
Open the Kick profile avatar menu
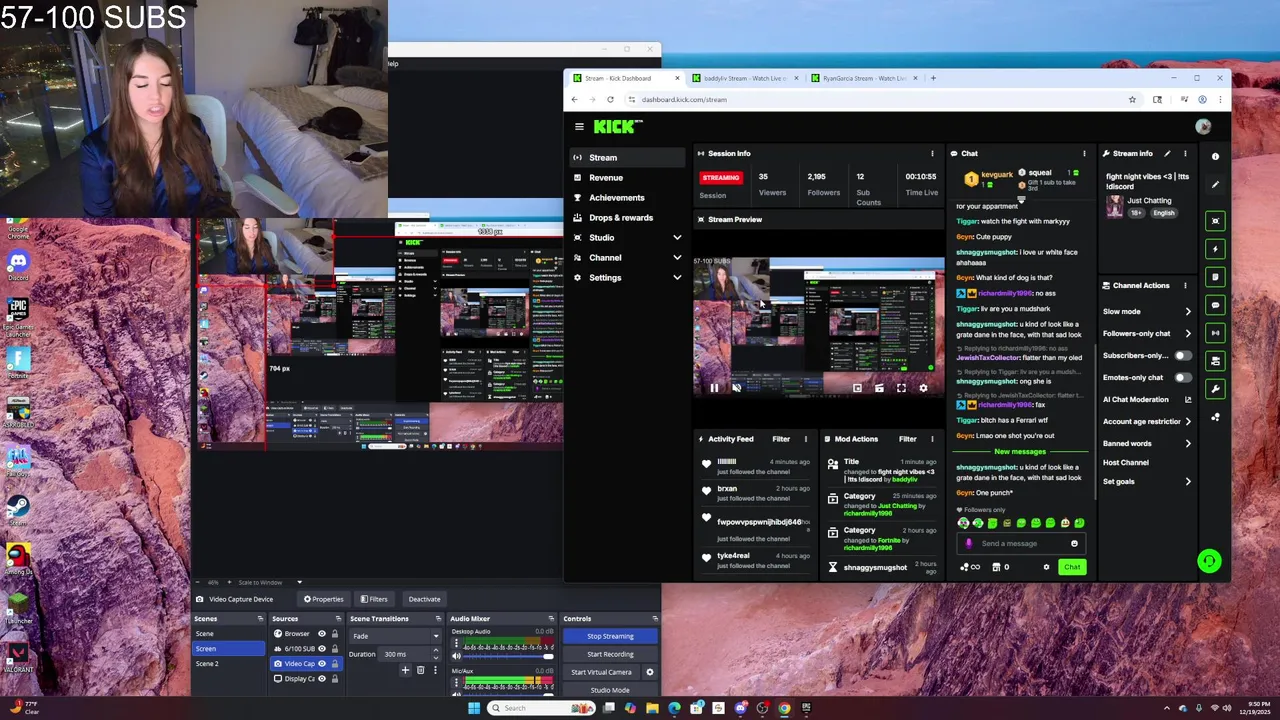point(1203,126)
